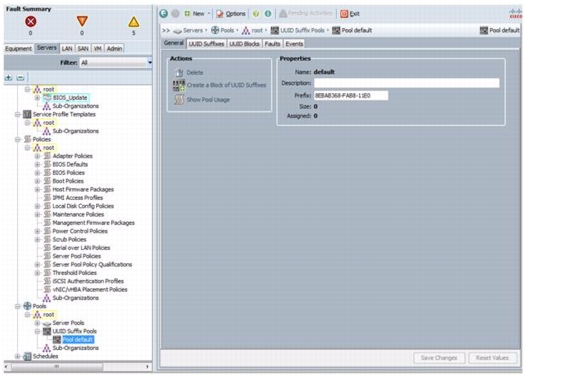Expand the Schedules tree node
The height and width of the screenshot is (377, 576).
coord(17,356)
